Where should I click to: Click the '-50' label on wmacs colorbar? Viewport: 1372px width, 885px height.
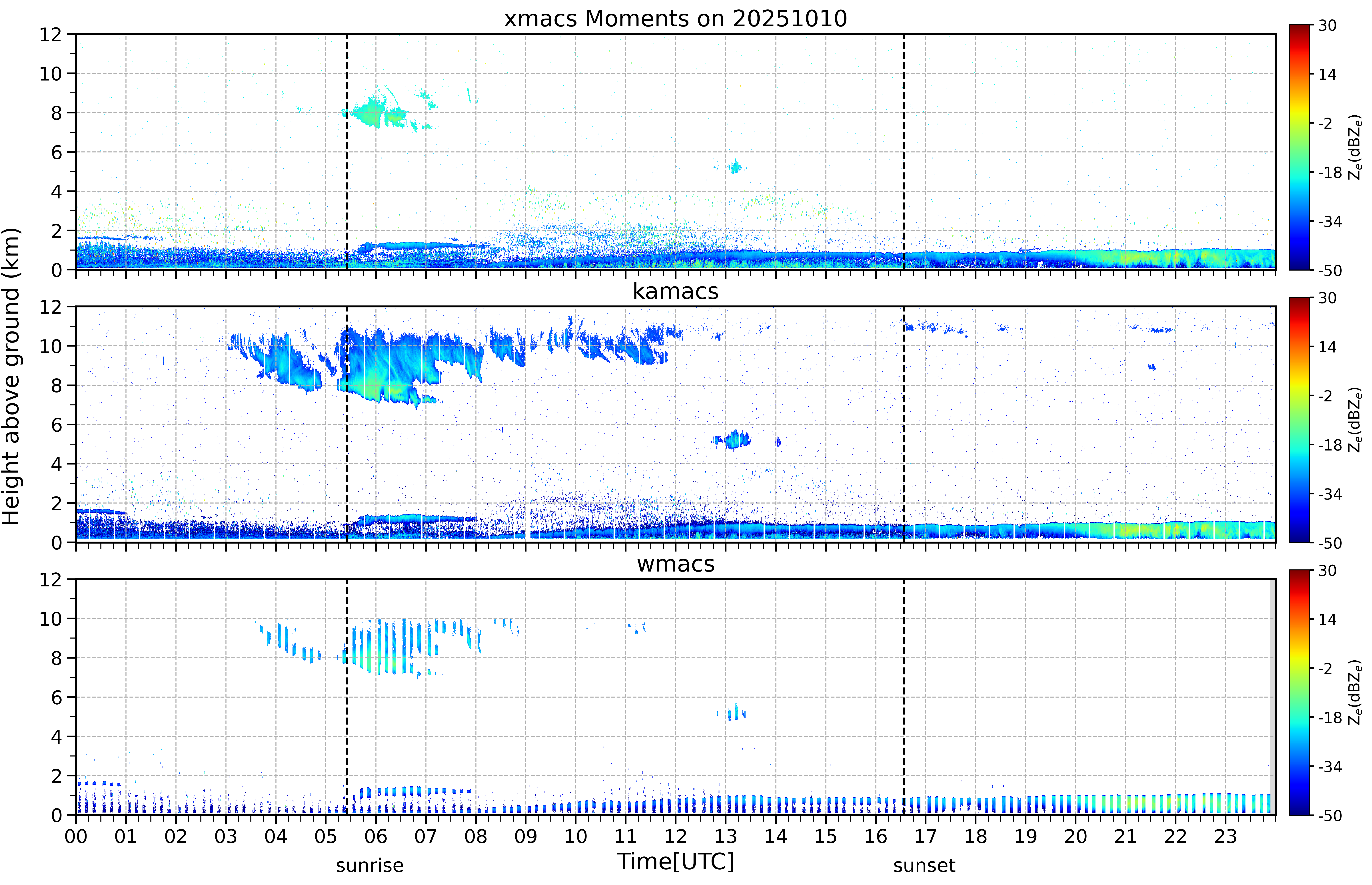pos(1330,815)
